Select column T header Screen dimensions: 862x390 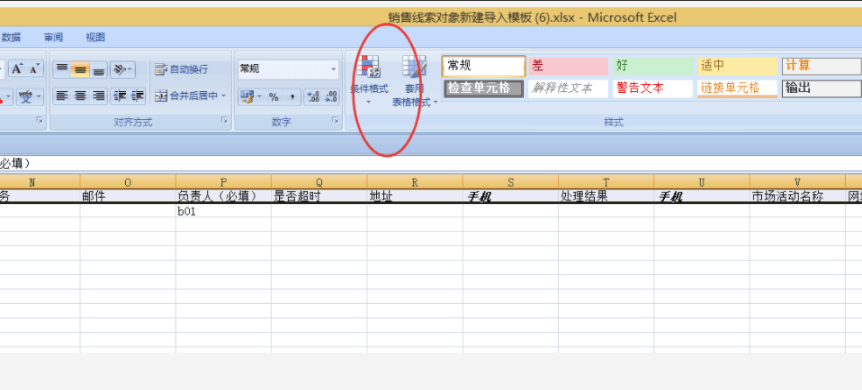click(606, 183)
